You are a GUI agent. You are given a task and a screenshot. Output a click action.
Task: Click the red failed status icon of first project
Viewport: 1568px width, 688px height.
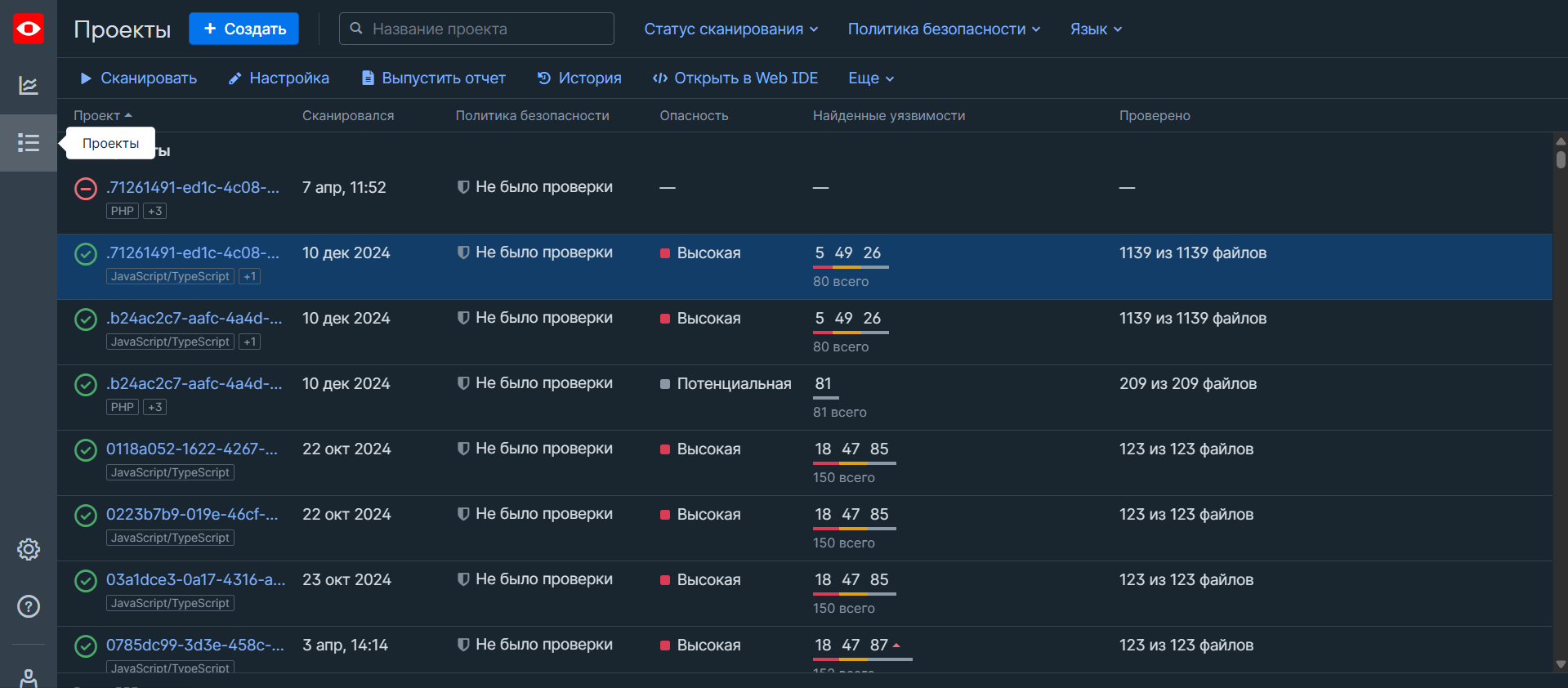click(x=86, y=189)
